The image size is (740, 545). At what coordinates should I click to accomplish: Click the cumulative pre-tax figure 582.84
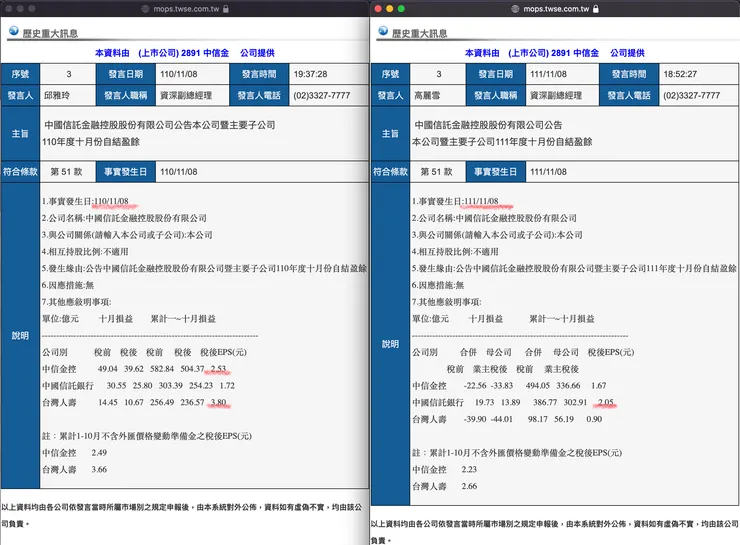162,369
